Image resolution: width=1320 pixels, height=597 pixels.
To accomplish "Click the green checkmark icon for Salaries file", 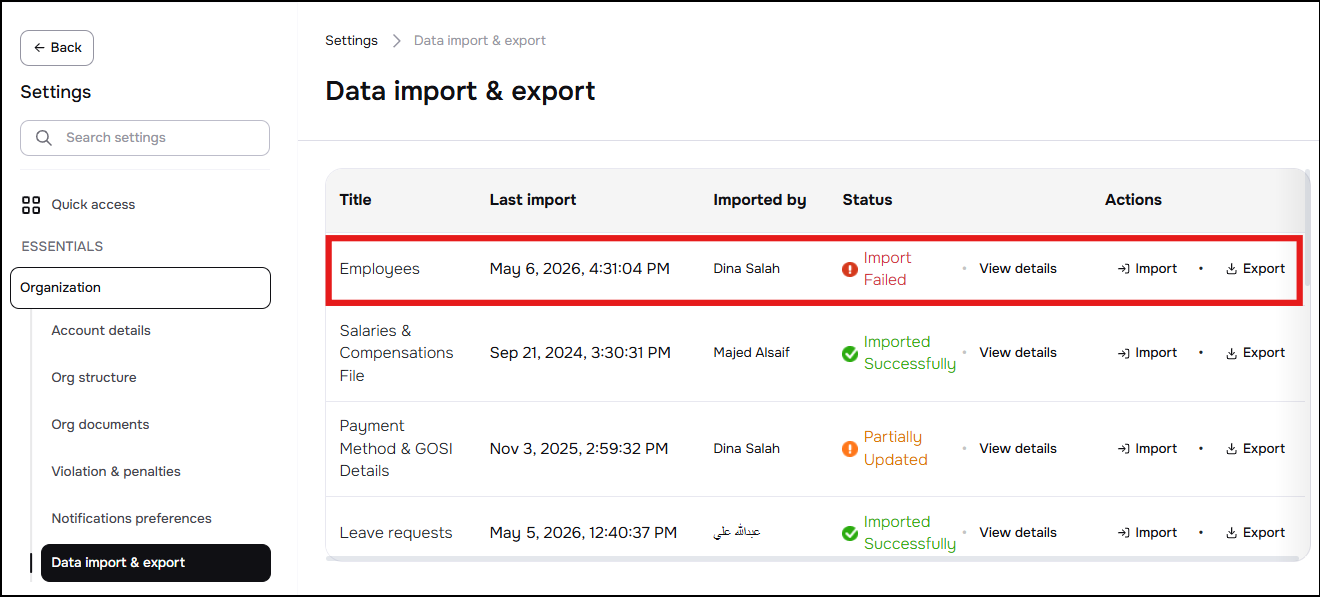I will tap(850, 353).
